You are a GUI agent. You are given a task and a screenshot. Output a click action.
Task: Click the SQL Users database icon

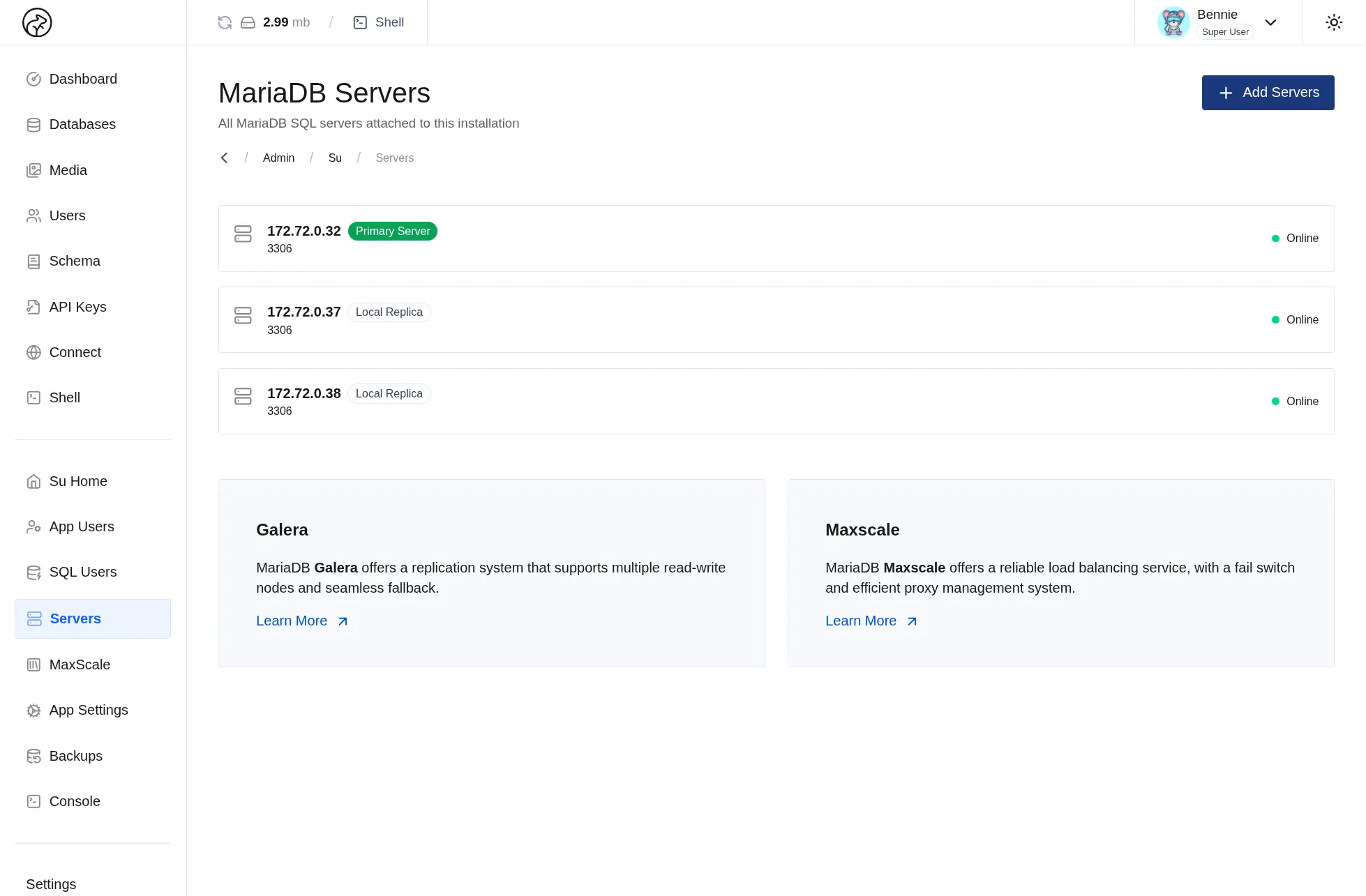coord(33,572)
